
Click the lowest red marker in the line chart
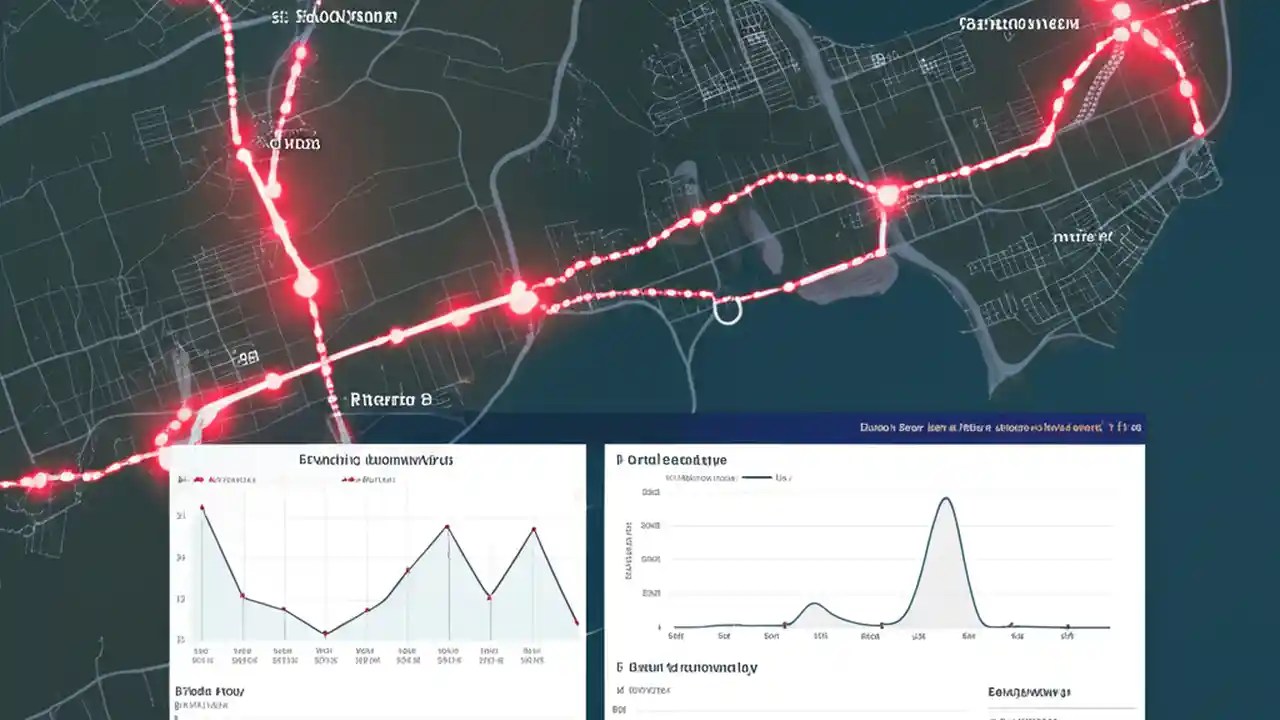point(325,633)
